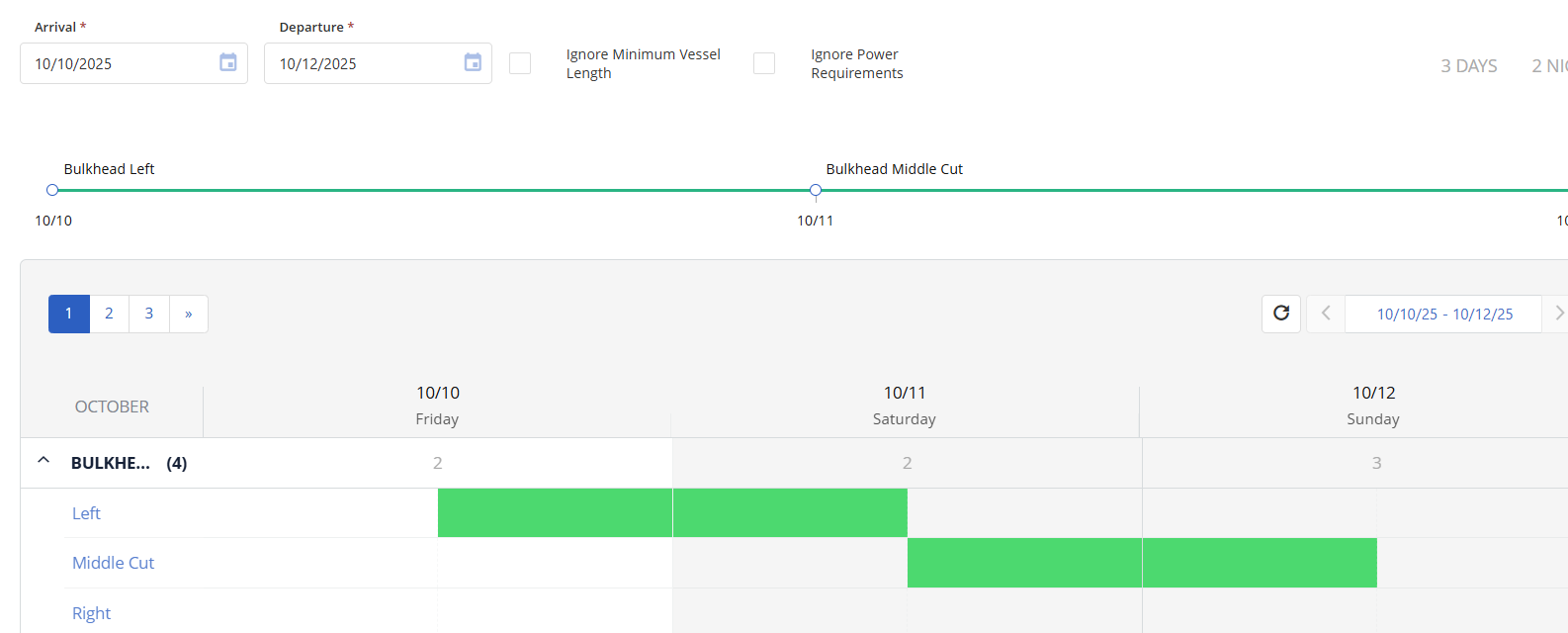Image resolution: width=1568 pixels, height=633 pixels.
Task: Go to page 2 of results
Action: coord(109,314)
